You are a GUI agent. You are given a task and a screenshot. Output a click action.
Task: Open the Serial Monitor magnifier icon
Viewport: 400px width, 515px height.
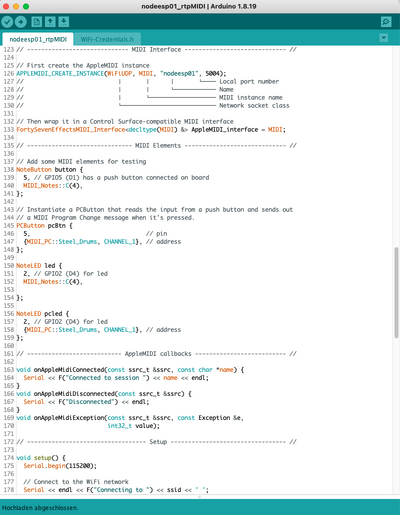(386, 22)
